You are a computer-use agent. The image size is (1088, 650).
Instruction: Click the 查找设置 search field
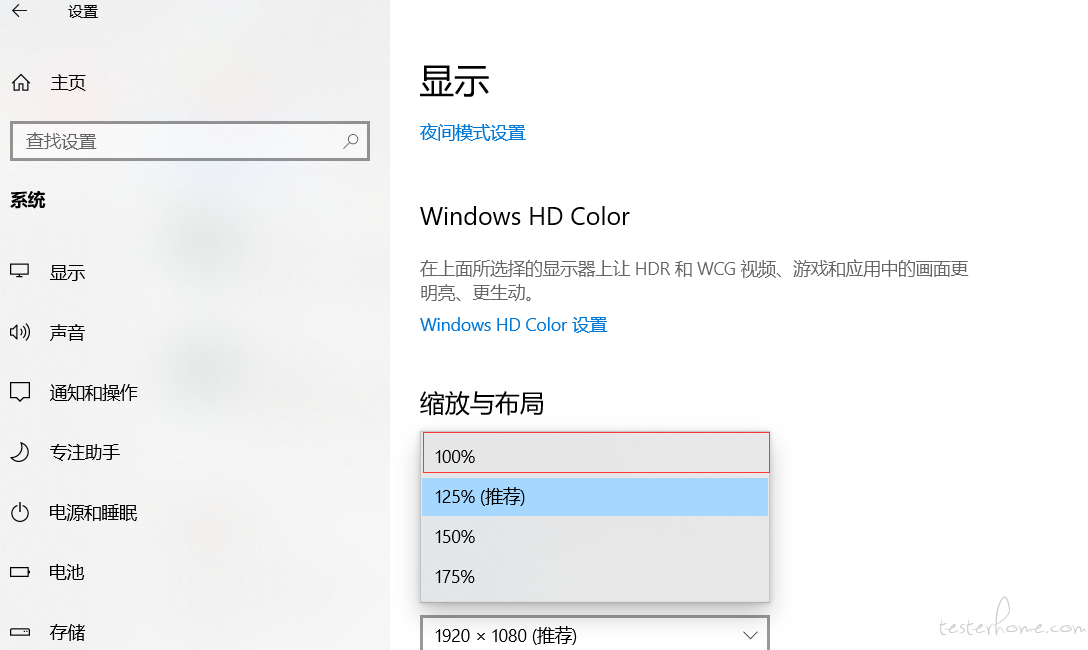coord(189,141)
